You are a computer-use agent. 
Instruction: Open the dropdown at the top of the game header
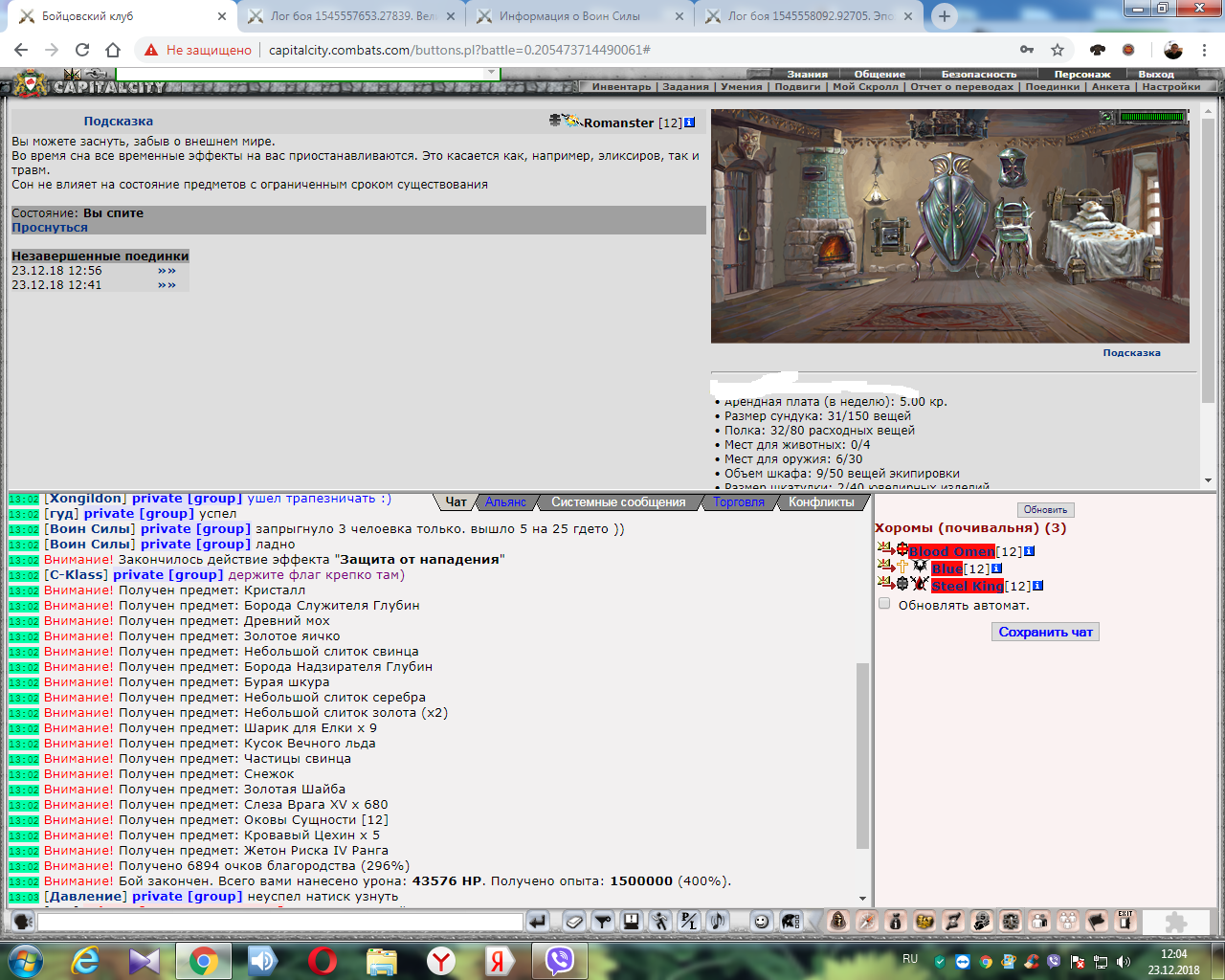(491, 73)
